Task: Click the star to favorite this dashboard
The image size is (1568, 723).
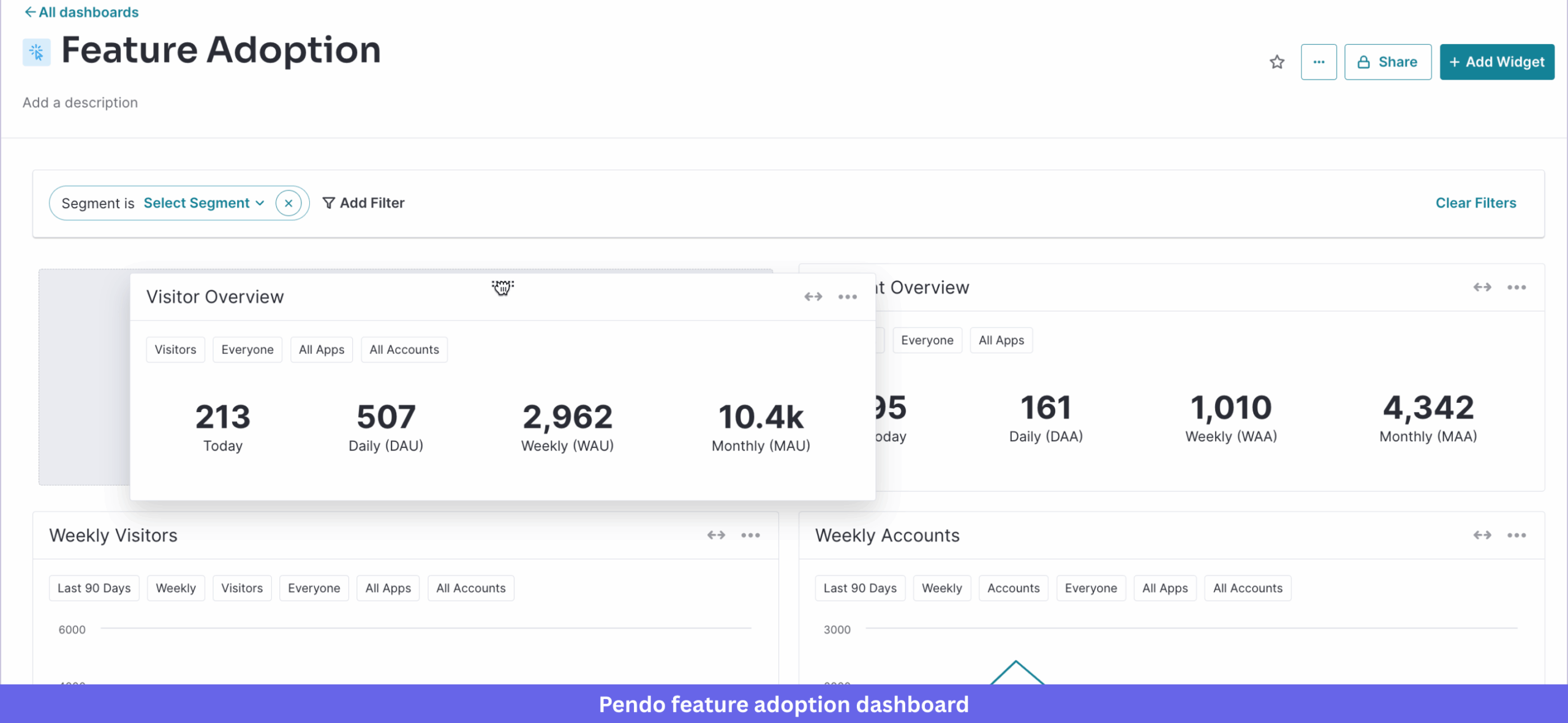Action: [x=1278, y=62]
